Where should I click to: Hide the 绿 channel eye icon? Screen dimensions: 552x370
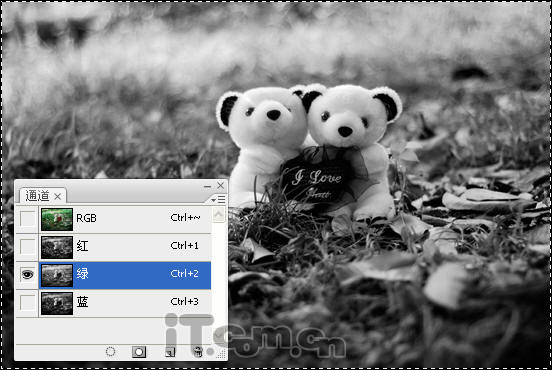coord(27,274)
